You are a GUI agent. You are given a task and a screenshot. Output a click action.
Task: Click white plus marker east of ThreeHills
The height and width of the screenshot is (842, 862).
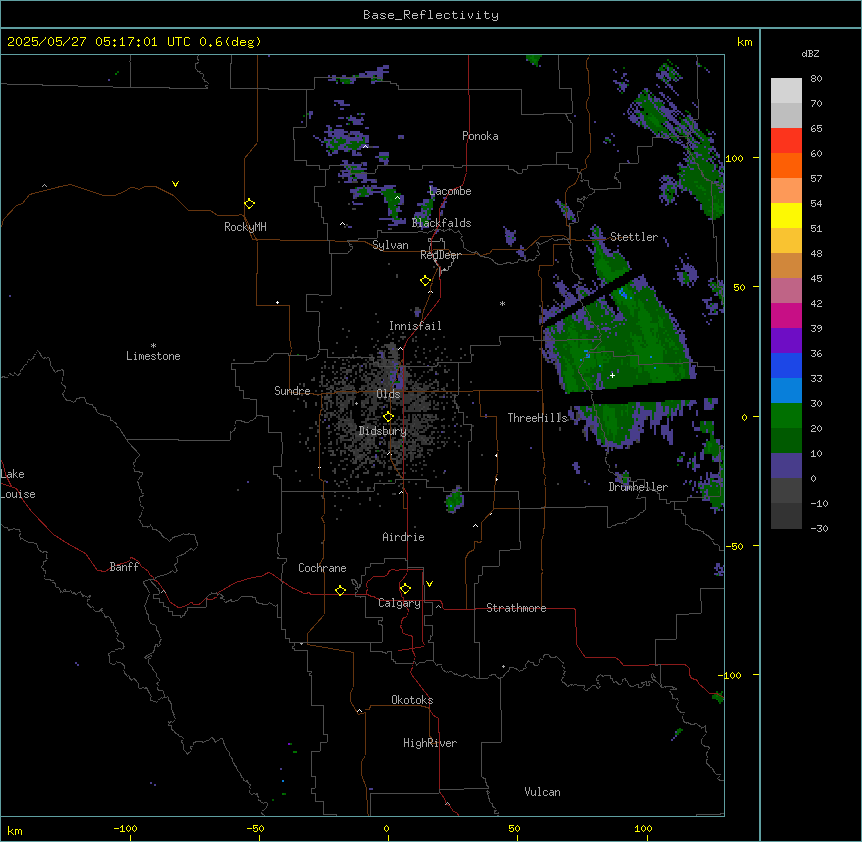612,375
